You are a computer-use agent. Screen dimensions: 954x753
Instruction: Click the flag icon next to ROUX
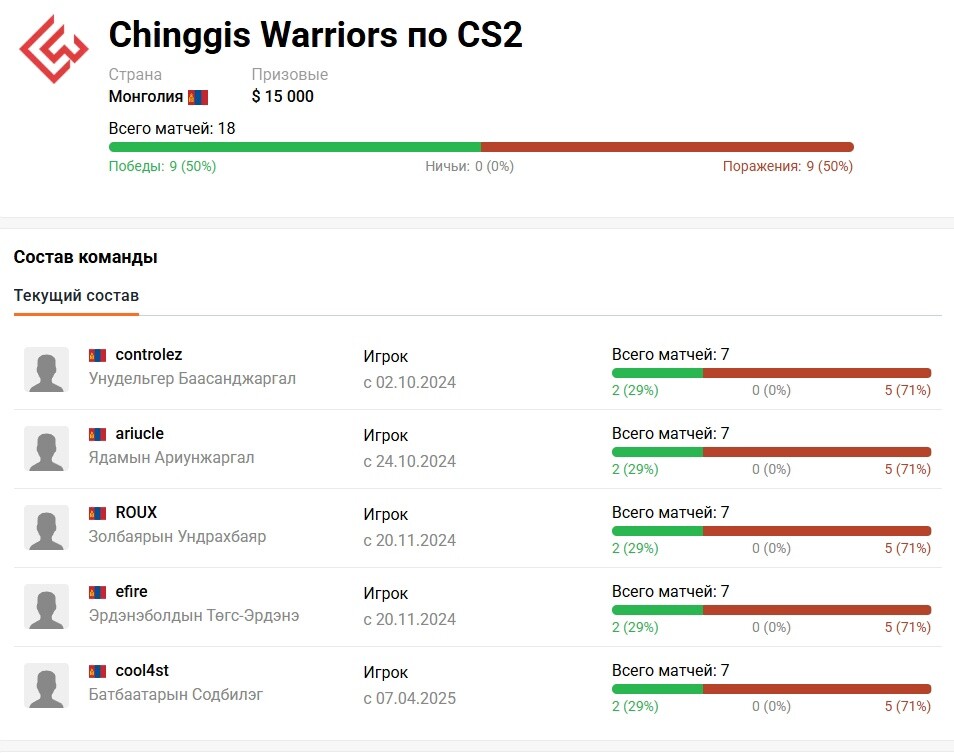click(x=98, y=513)
